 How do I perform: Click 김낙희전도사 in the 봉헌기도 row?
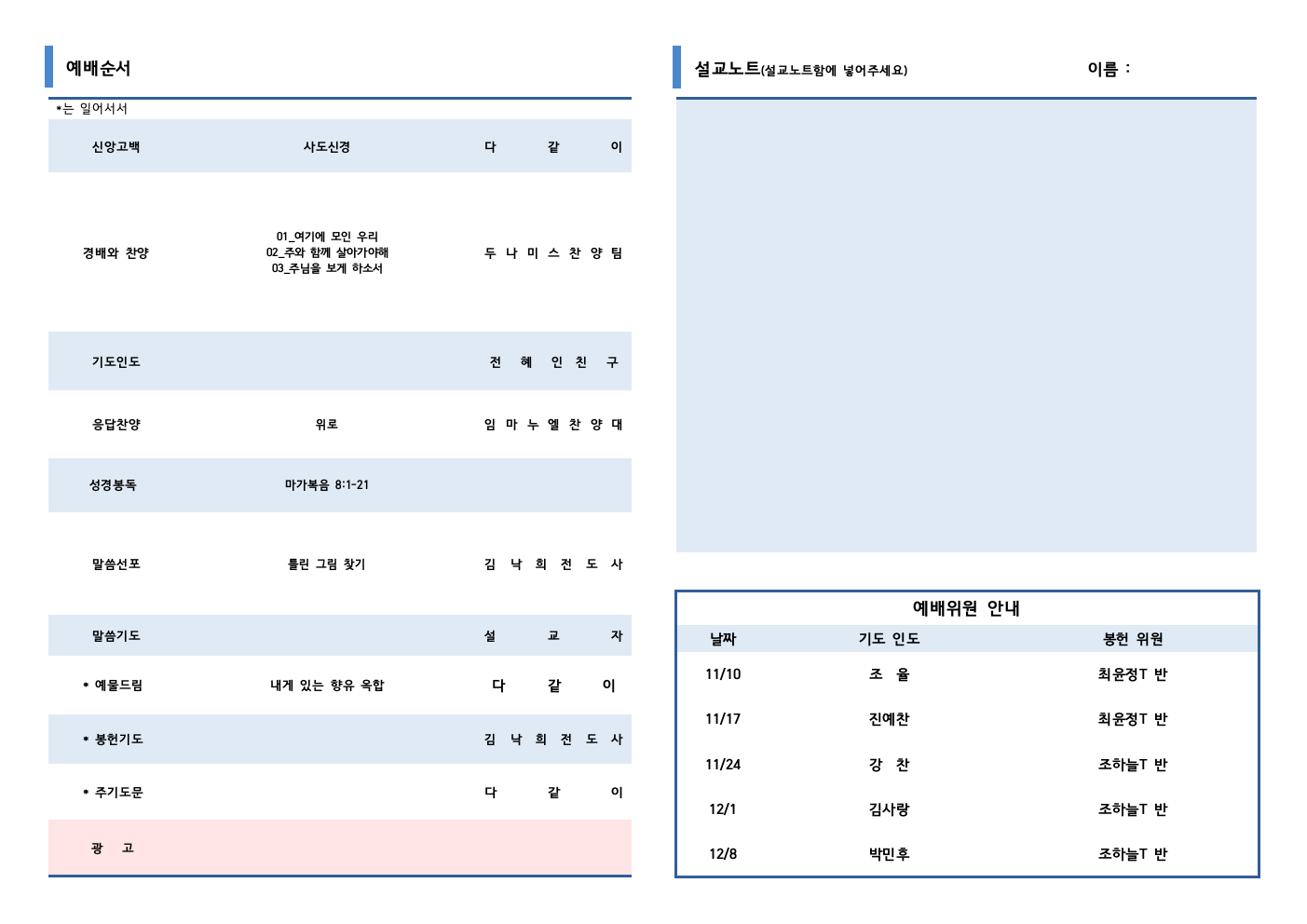553,739
